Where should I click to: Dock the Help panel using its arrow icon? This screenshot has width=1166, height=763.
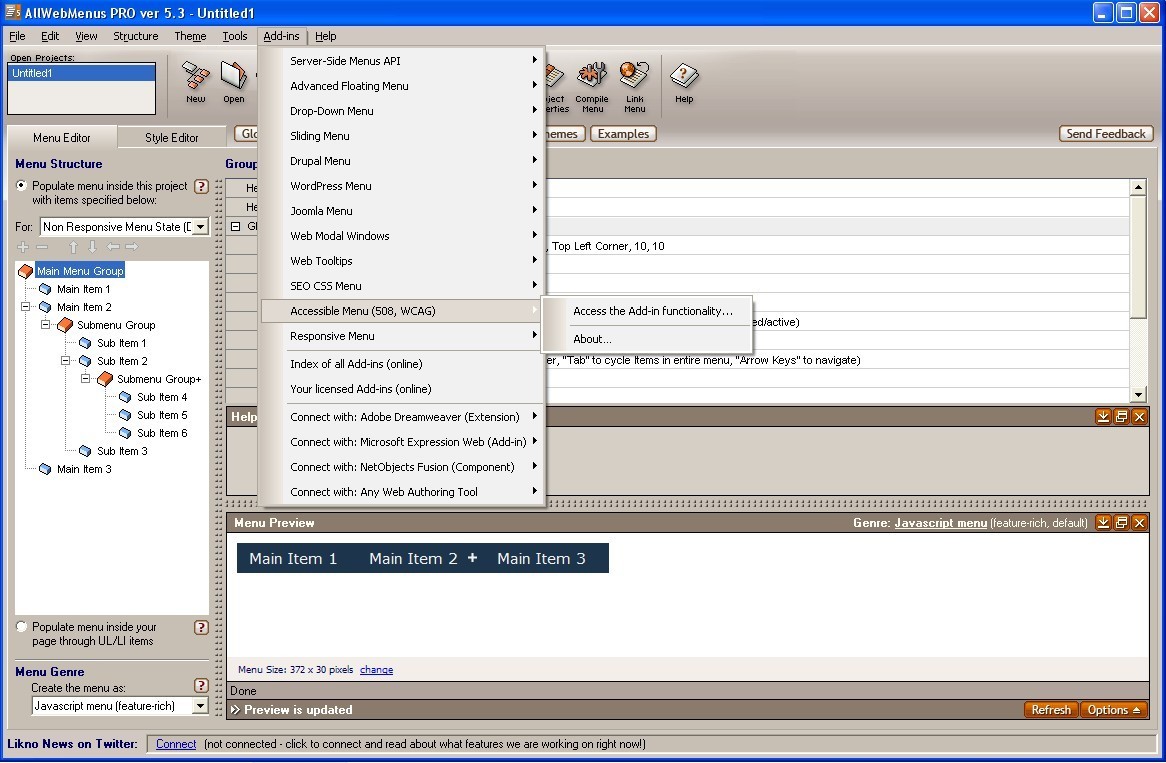point(1103,416)
